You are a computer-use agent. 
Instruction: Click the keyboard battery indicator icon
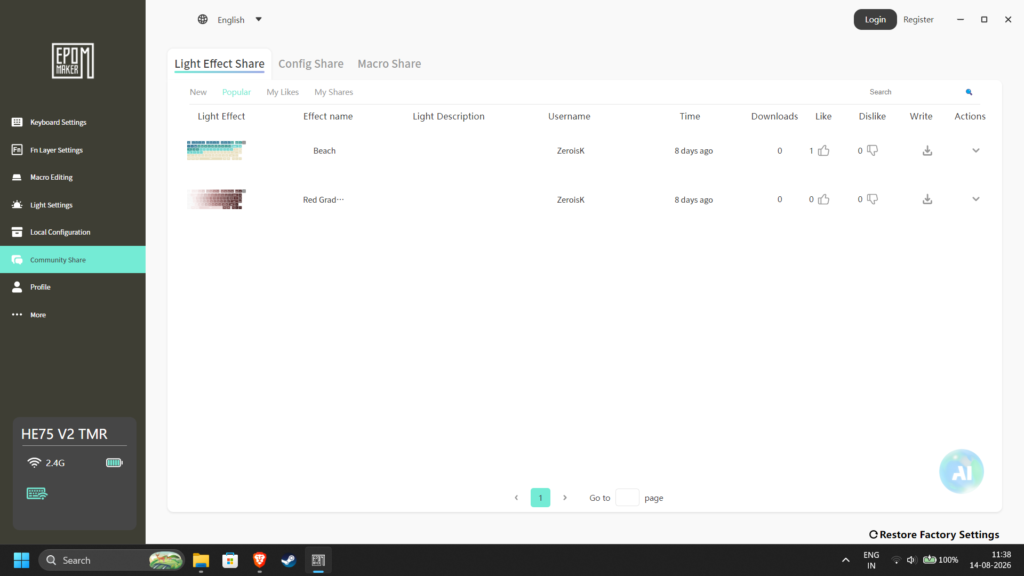[x=114, y=462]
